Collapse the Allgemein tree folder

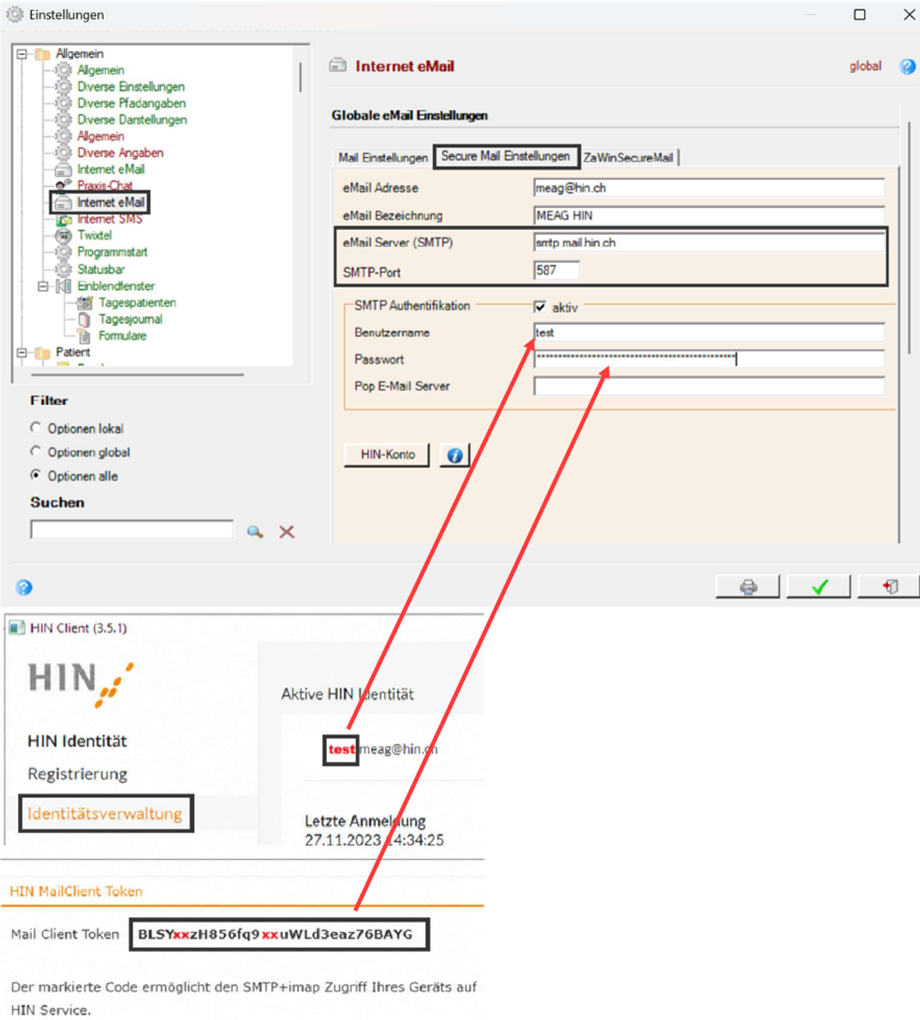[x=22, y=54]
